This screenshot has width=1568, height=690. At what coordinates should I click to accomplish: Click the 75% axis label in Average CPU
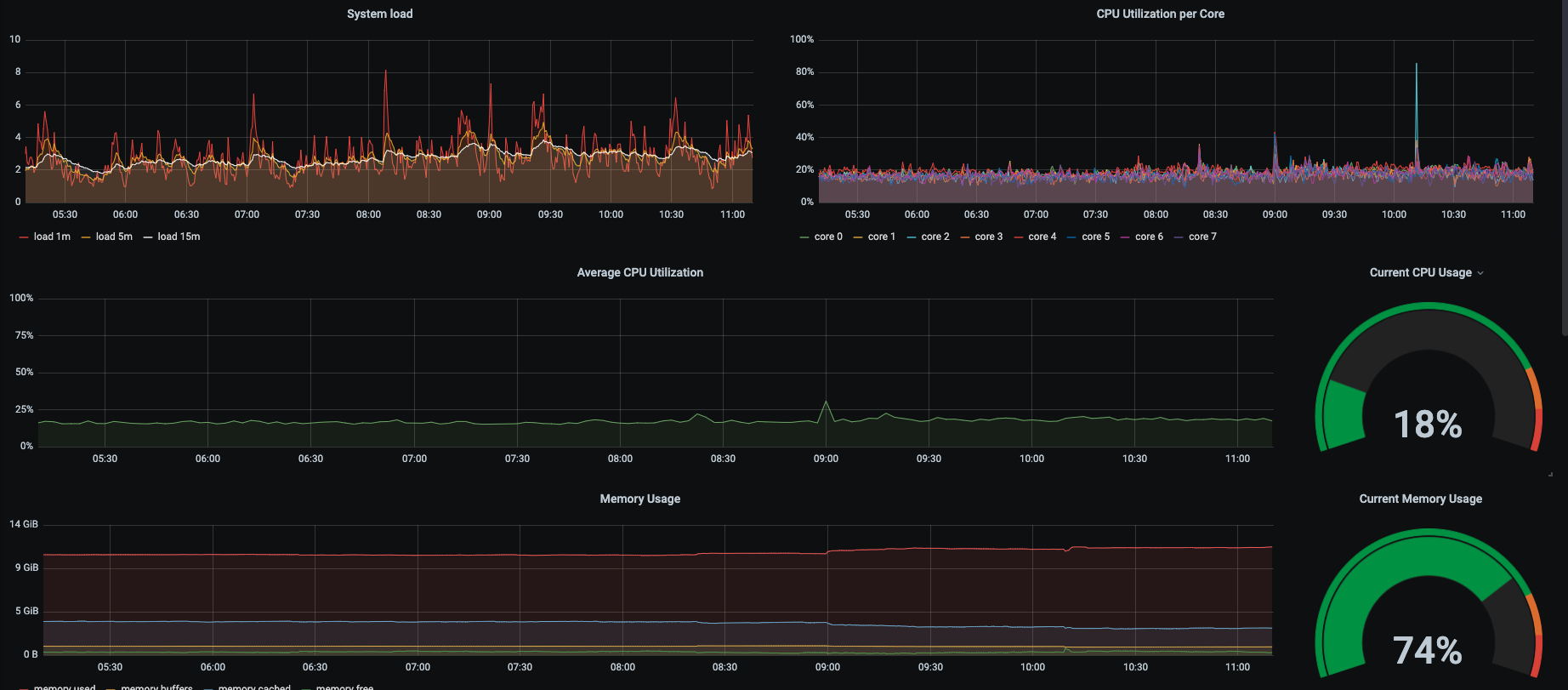pyautogui.click(x=24, y=335)
